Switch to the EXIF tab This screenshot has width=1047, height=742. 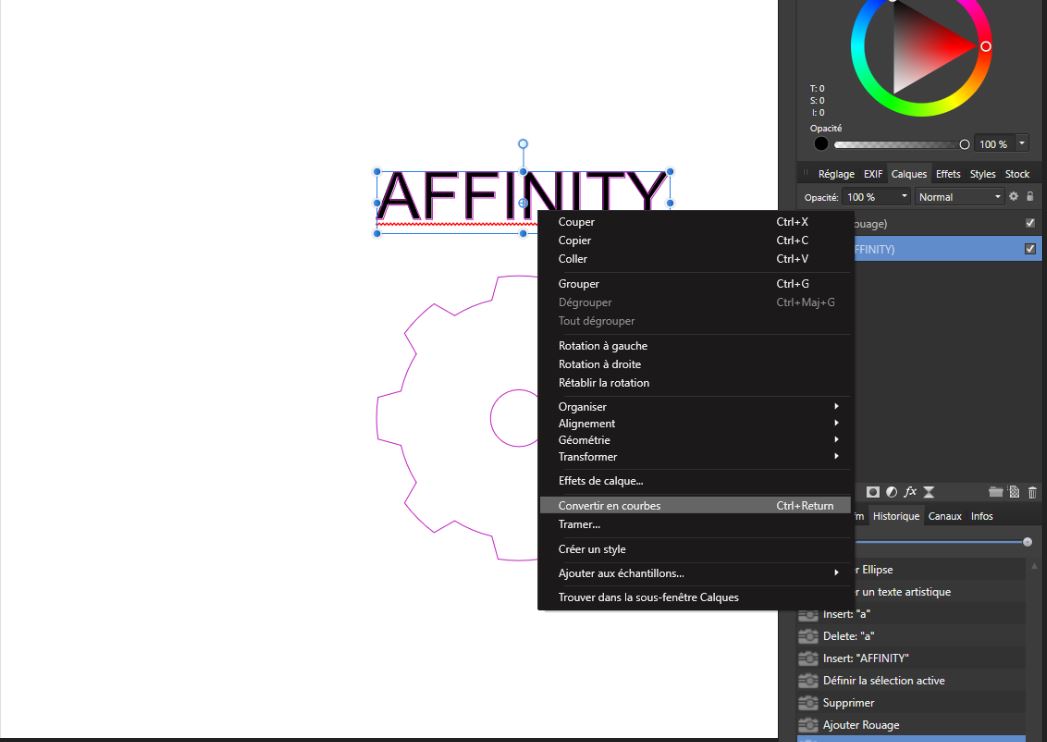[x=873, y=174]
